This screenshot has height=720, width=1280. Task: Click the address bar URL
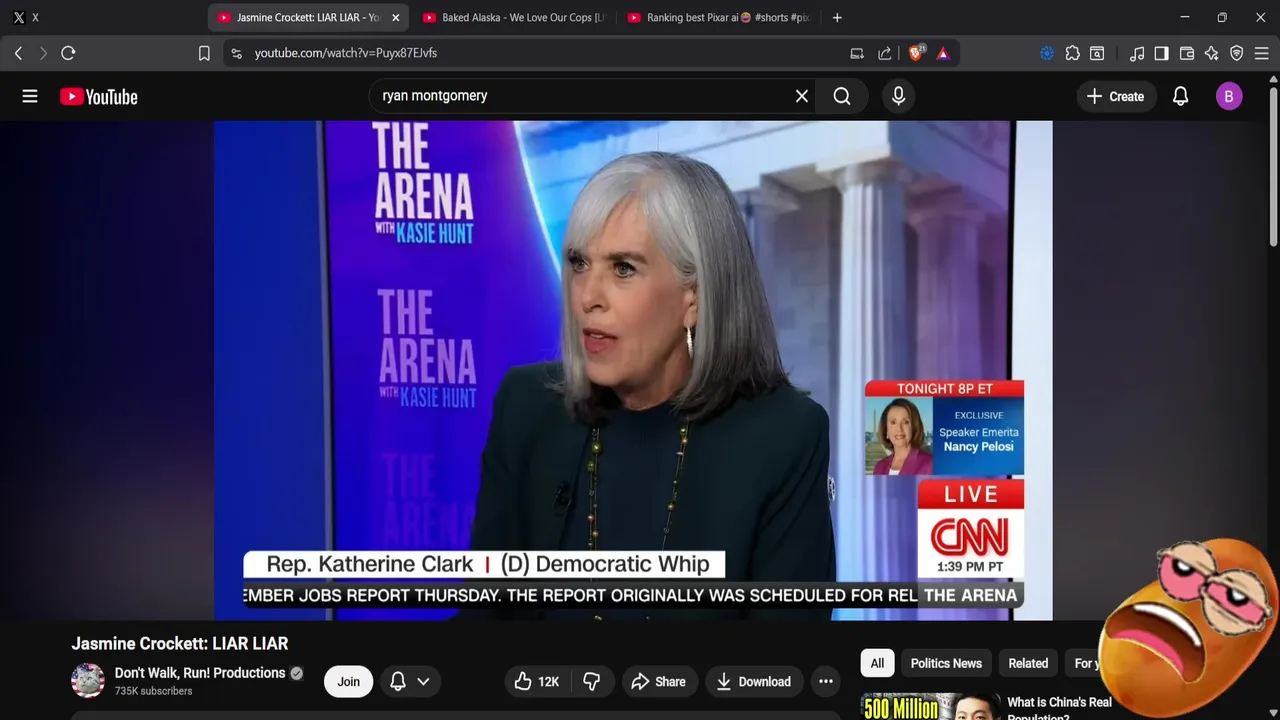pos(346,53)
